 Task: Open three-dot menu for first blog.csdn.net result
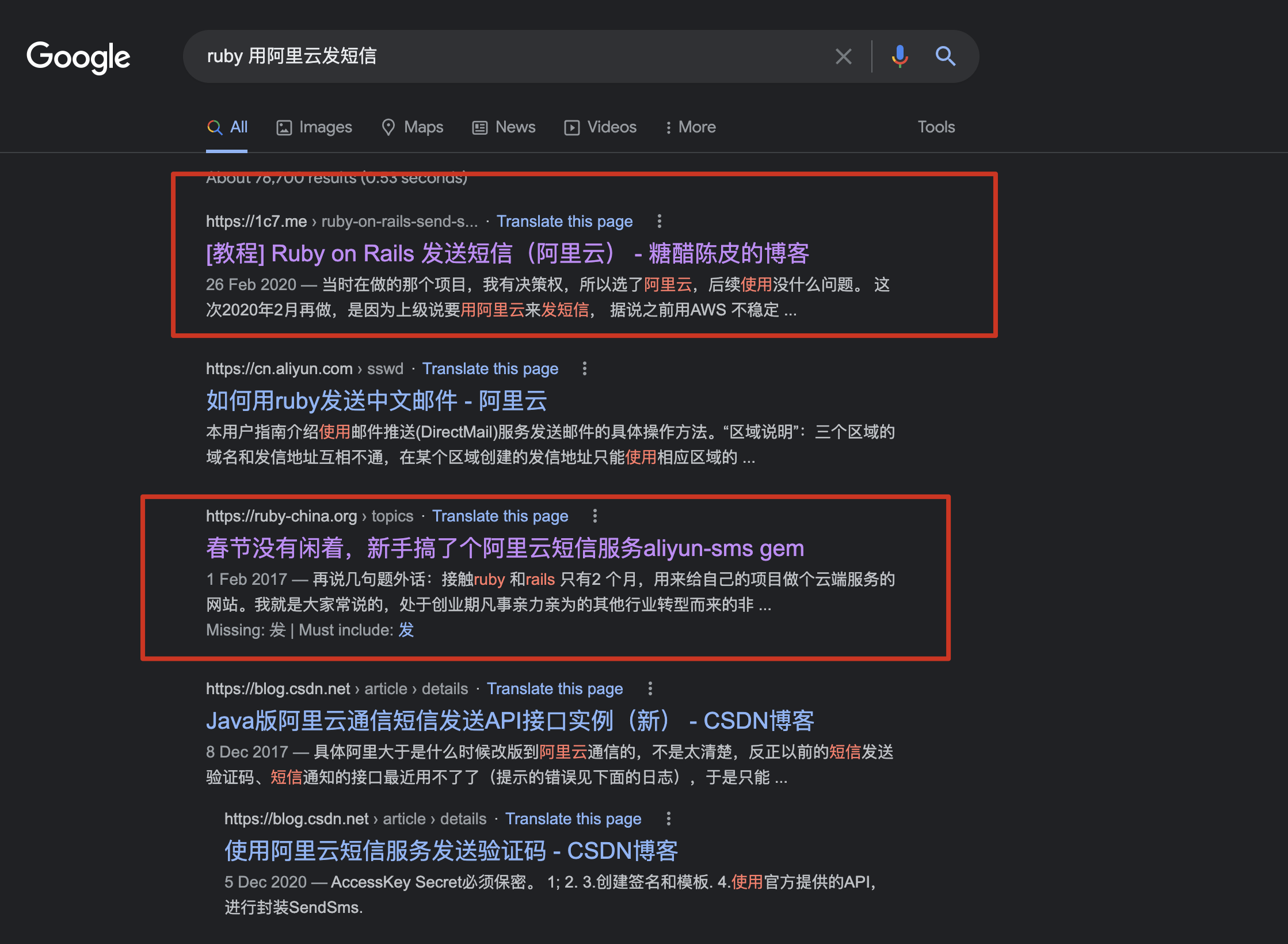[x=650, y=688]
